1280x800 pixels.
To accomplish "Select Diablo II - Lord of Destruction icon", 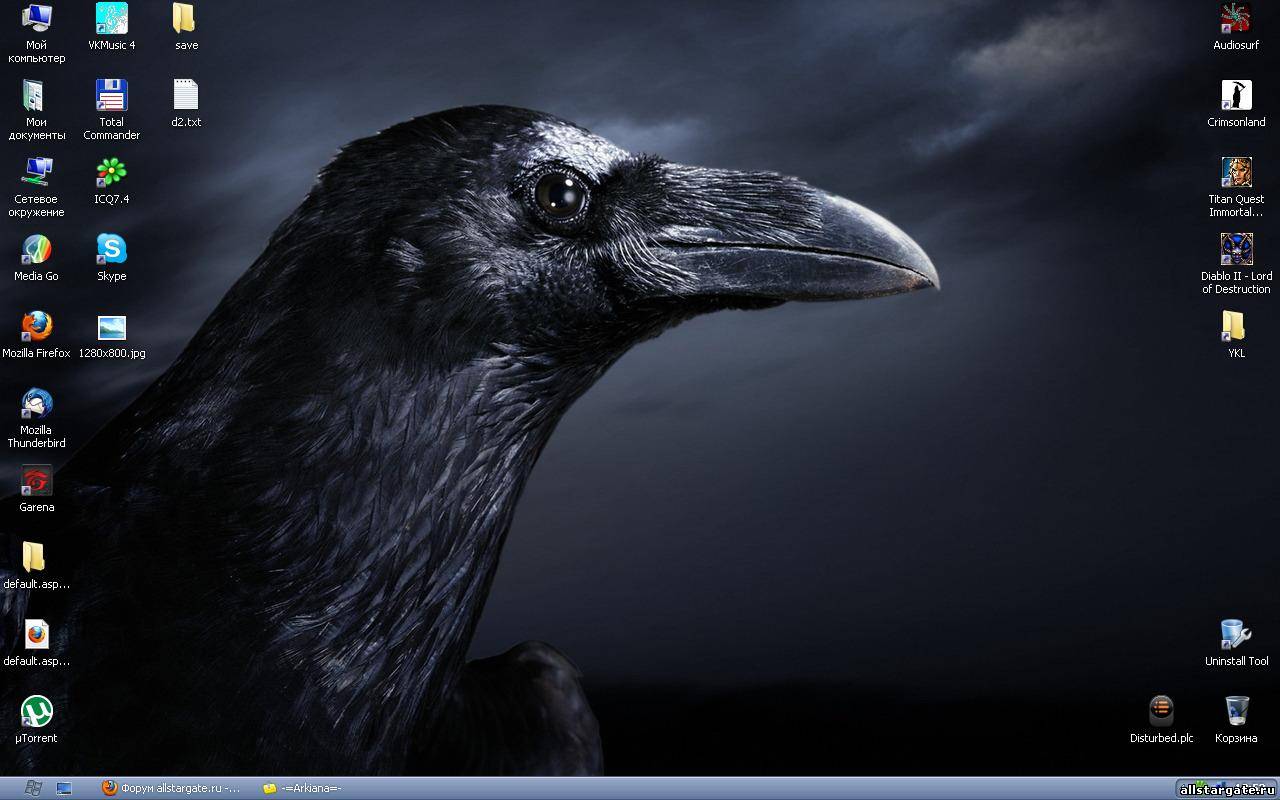I will (1236, 250).
